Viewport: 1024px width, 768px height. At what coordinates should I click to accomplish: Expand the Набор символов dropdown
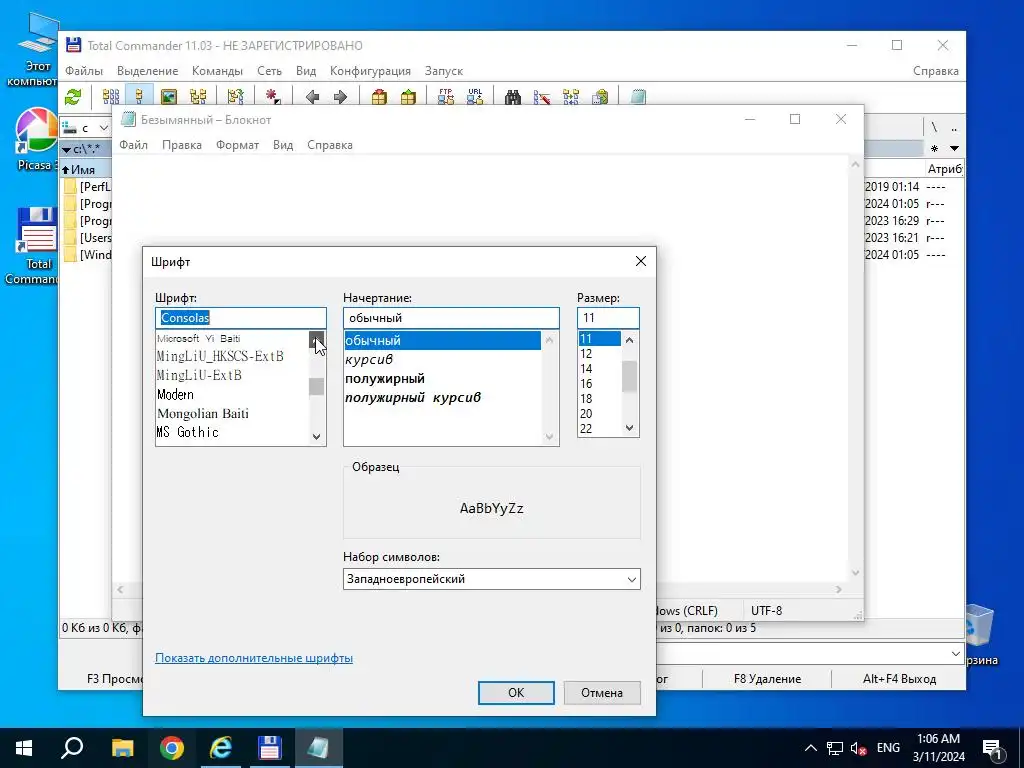[632, 579]
